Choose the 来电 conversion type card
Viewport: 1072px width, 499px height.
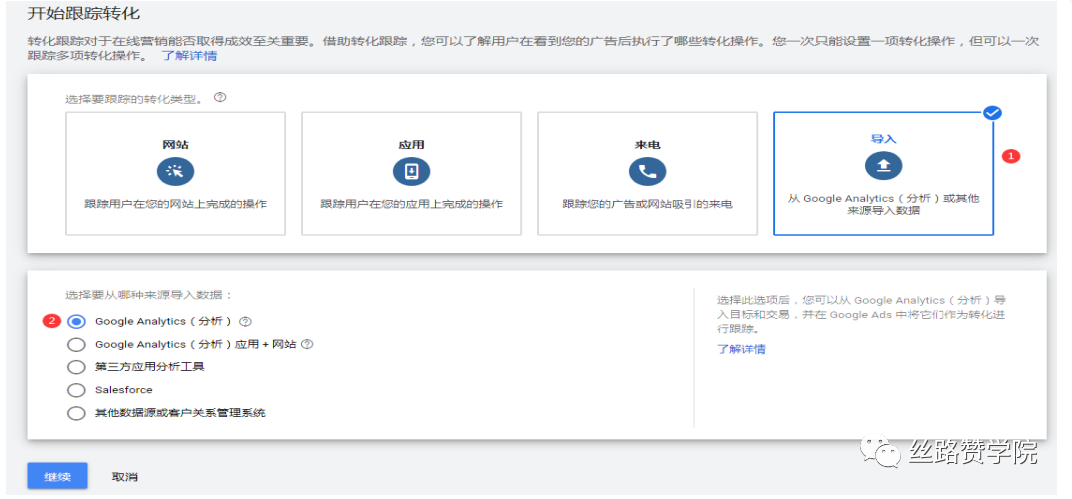tap(647, 174)
